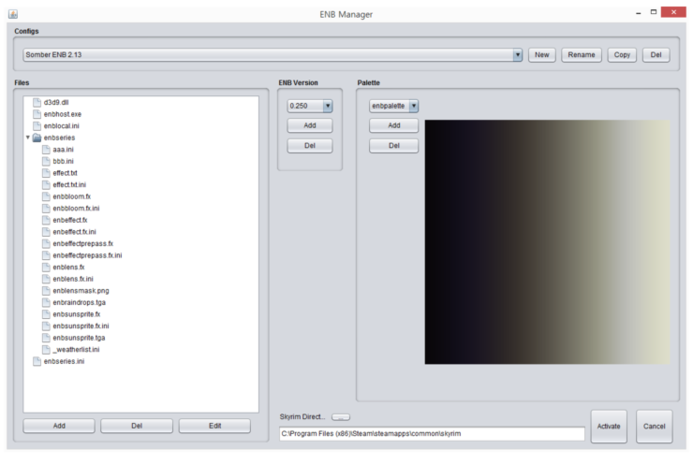Image resolution: width=693 pixels, height=464 pixels.
Task: Select enbeffectprepass.fx.ini file
Action: 88,255
